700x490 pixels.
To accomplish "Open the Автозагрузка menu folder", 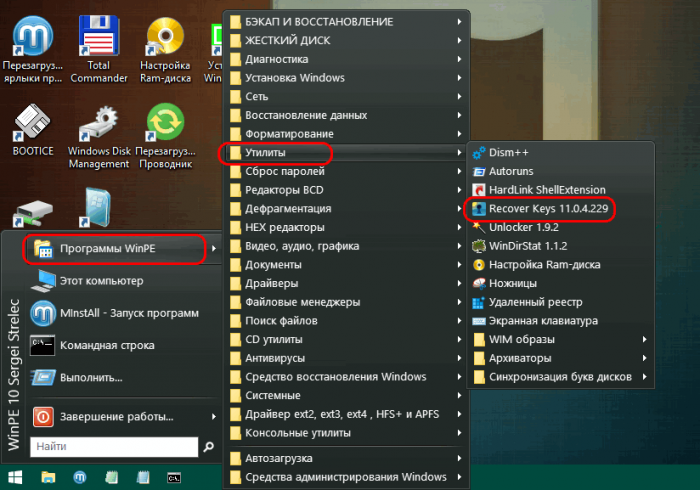I will (346, 458).
